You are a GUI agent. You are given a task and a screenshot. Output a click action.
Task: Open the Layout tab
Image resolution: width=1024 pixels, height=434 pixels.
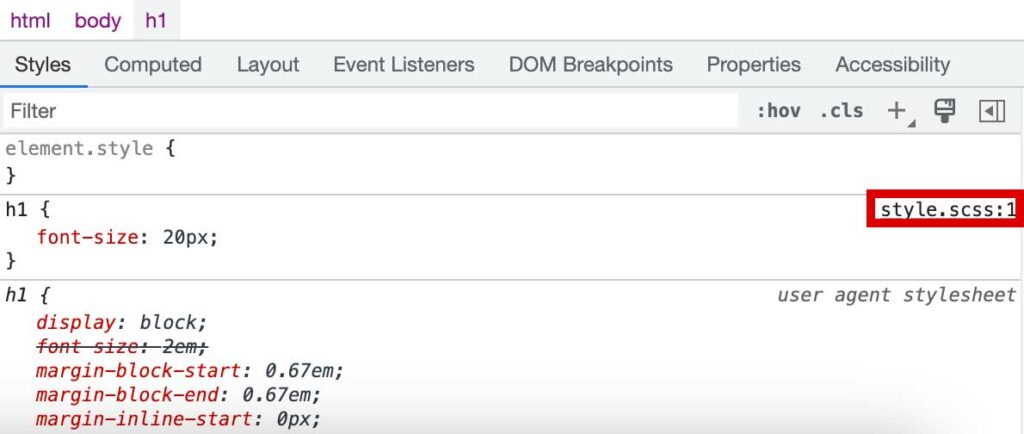(x=267, y=65)
